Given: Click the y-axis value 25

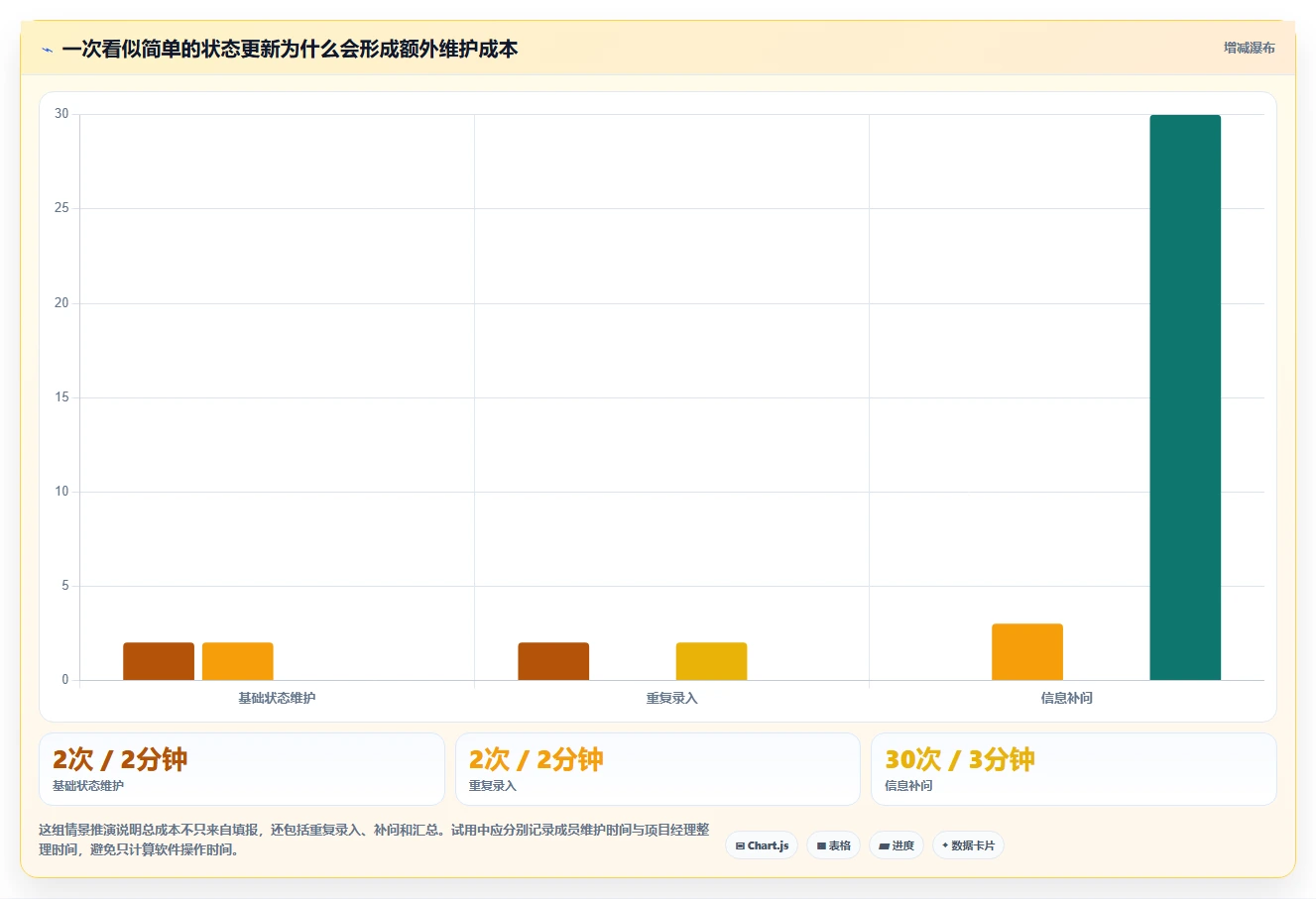Looking at the screenshot, I should 61,208.
